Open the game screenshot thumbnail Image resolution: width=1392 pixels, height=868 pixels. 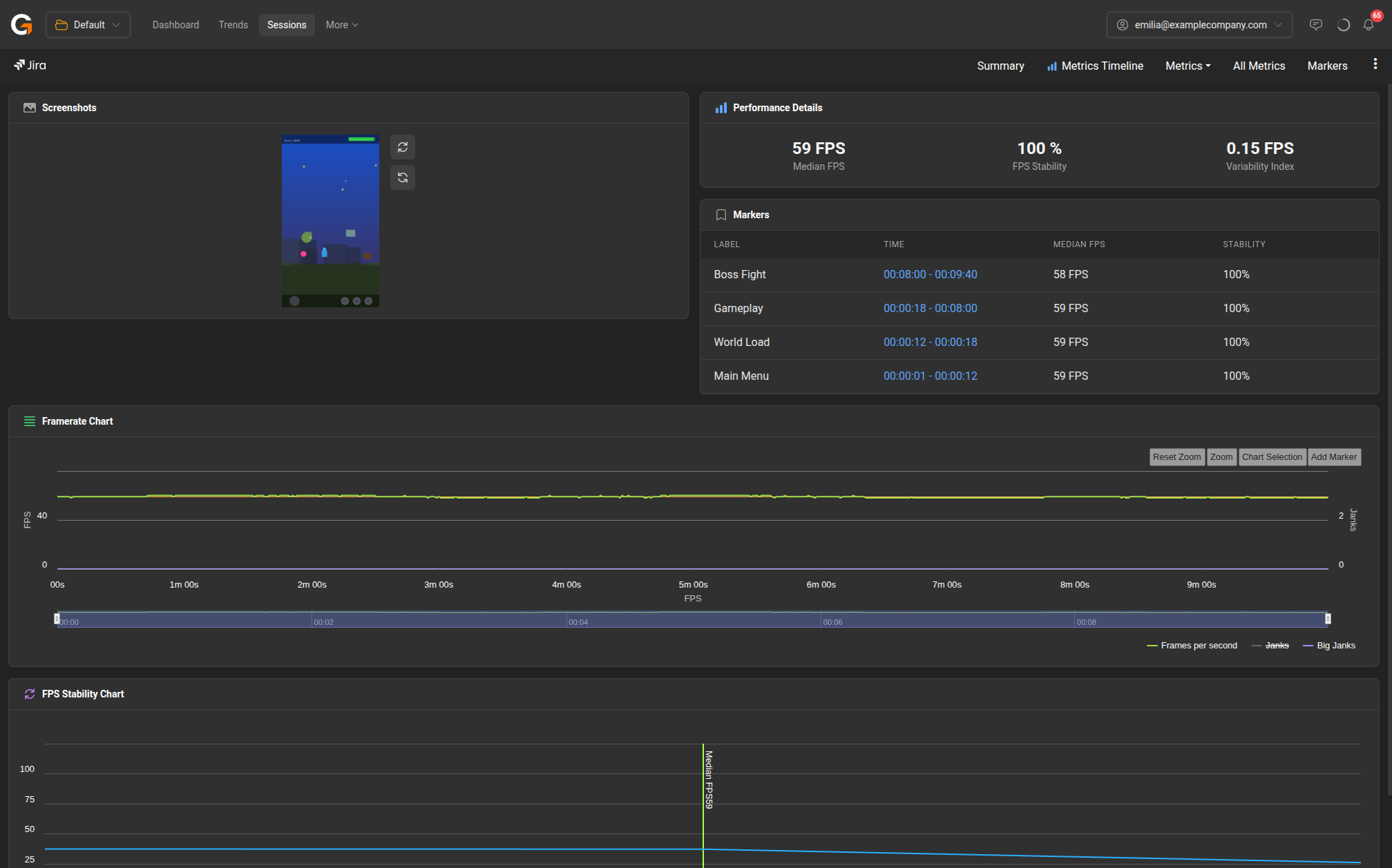pyautogui.click(x=330, y=221)
